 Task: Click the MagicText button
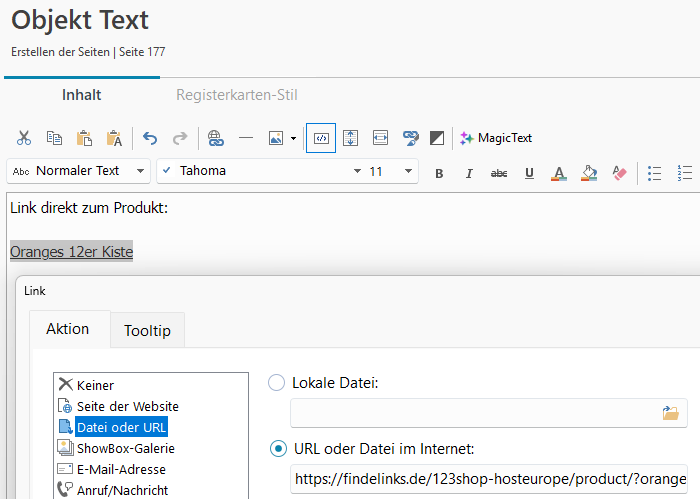pyautogui.click(x=496, y=138)
